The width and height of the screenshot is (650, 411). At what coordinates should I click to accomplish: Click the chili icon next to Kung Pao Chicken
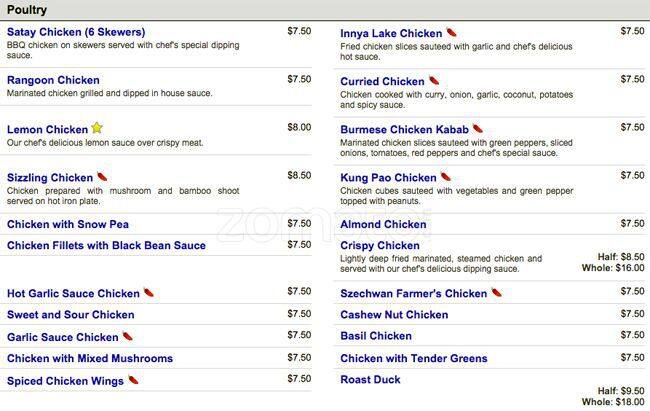pos(445,177)
